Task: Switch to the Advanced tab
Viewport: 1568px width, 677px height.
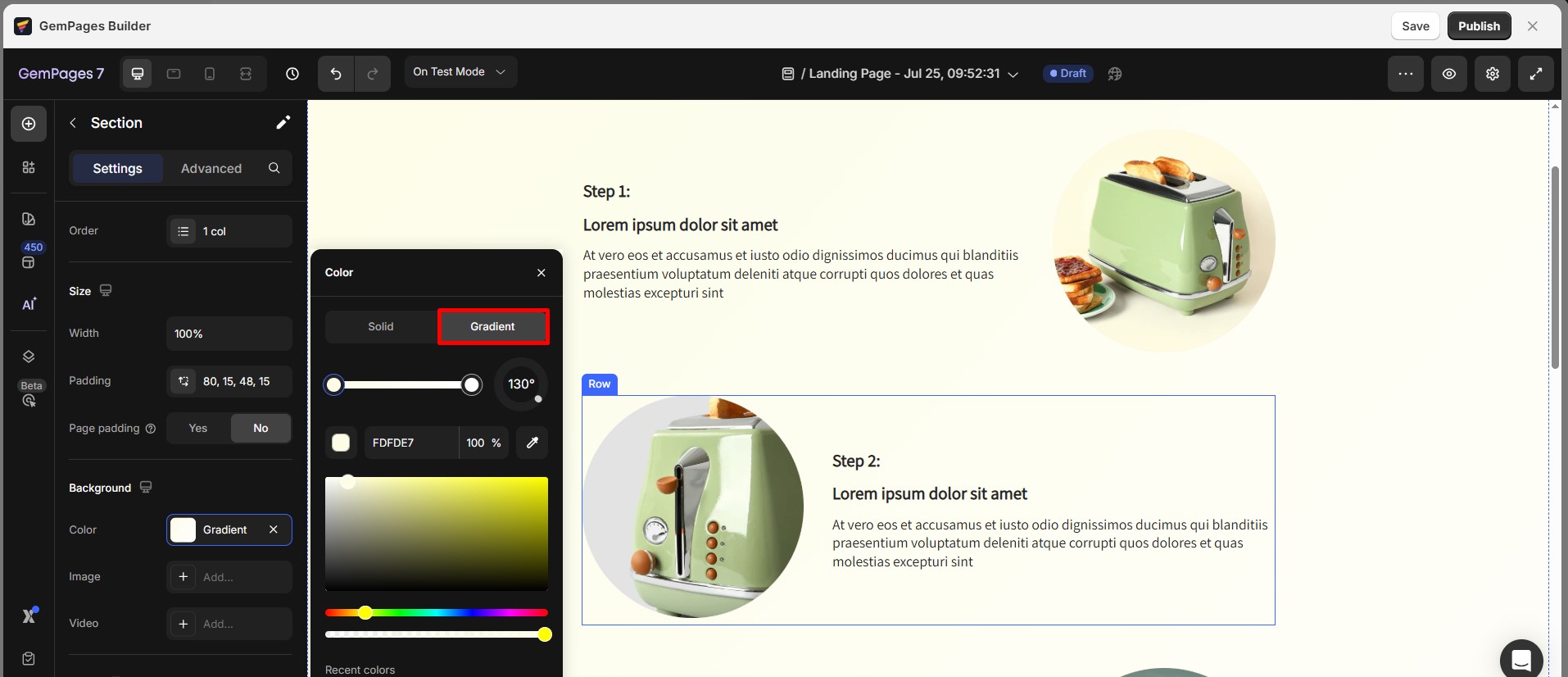Action: click(211, 168)
